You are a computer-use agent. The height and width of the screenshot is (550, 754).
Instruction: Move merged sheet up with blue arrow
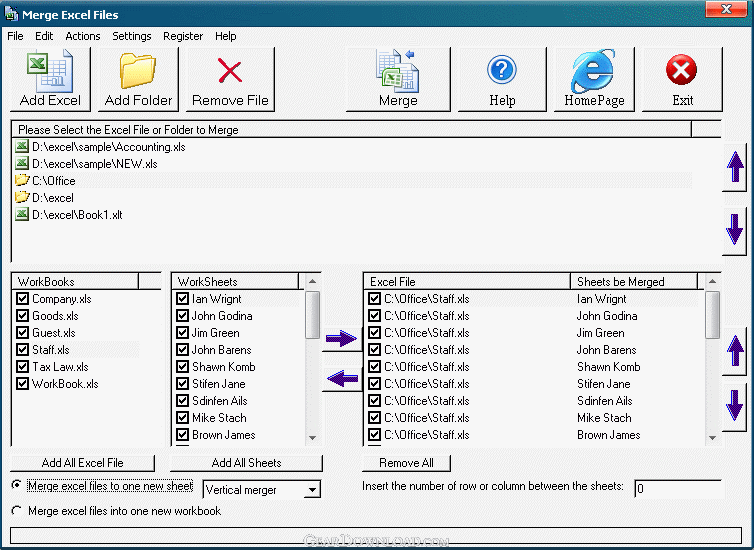[735, 351]
